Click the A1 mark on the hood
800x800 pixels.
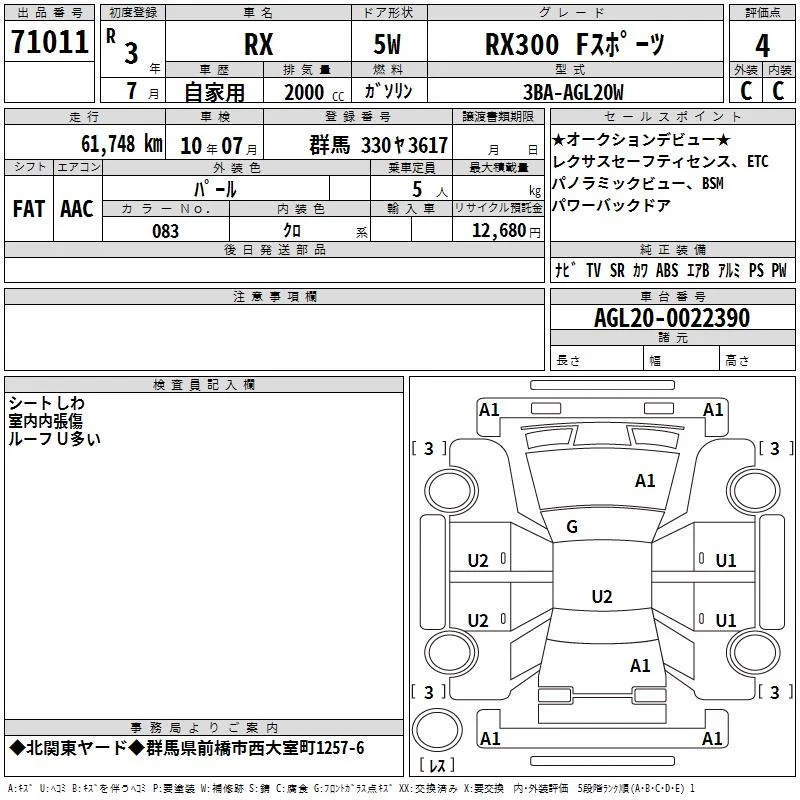point(645,480)
